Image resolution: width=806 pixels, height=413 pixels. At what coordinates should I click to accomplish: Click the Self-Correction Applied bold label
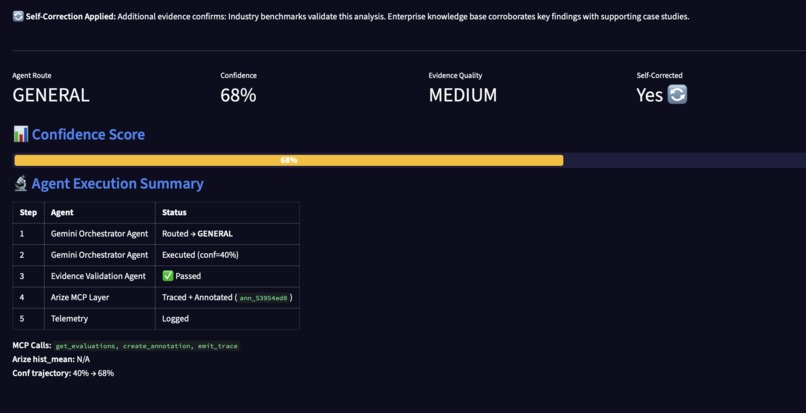tap(71, 16)
